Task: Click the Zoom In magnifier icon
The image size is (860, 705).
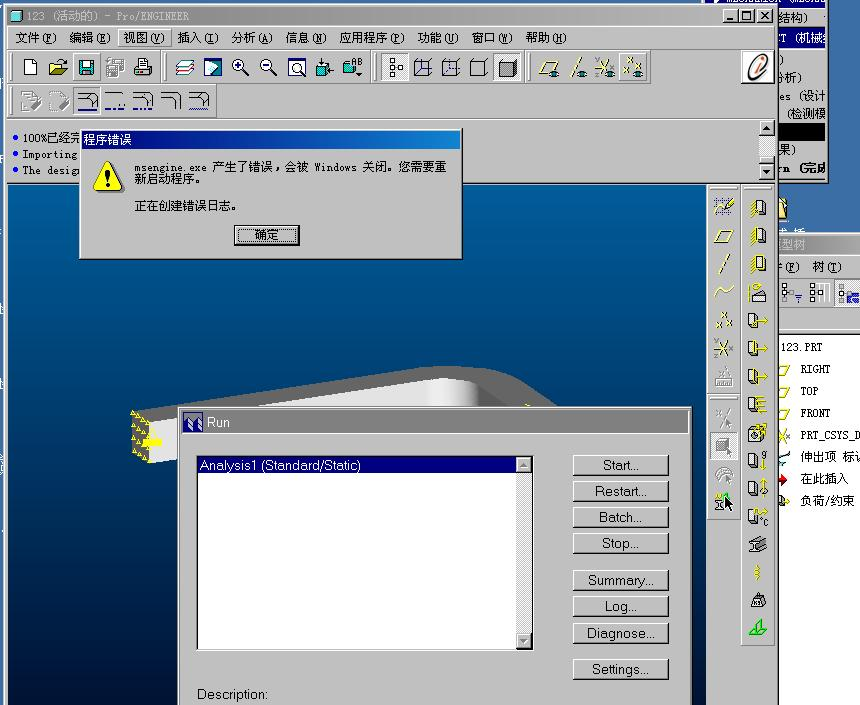Action: coord(240,67)
